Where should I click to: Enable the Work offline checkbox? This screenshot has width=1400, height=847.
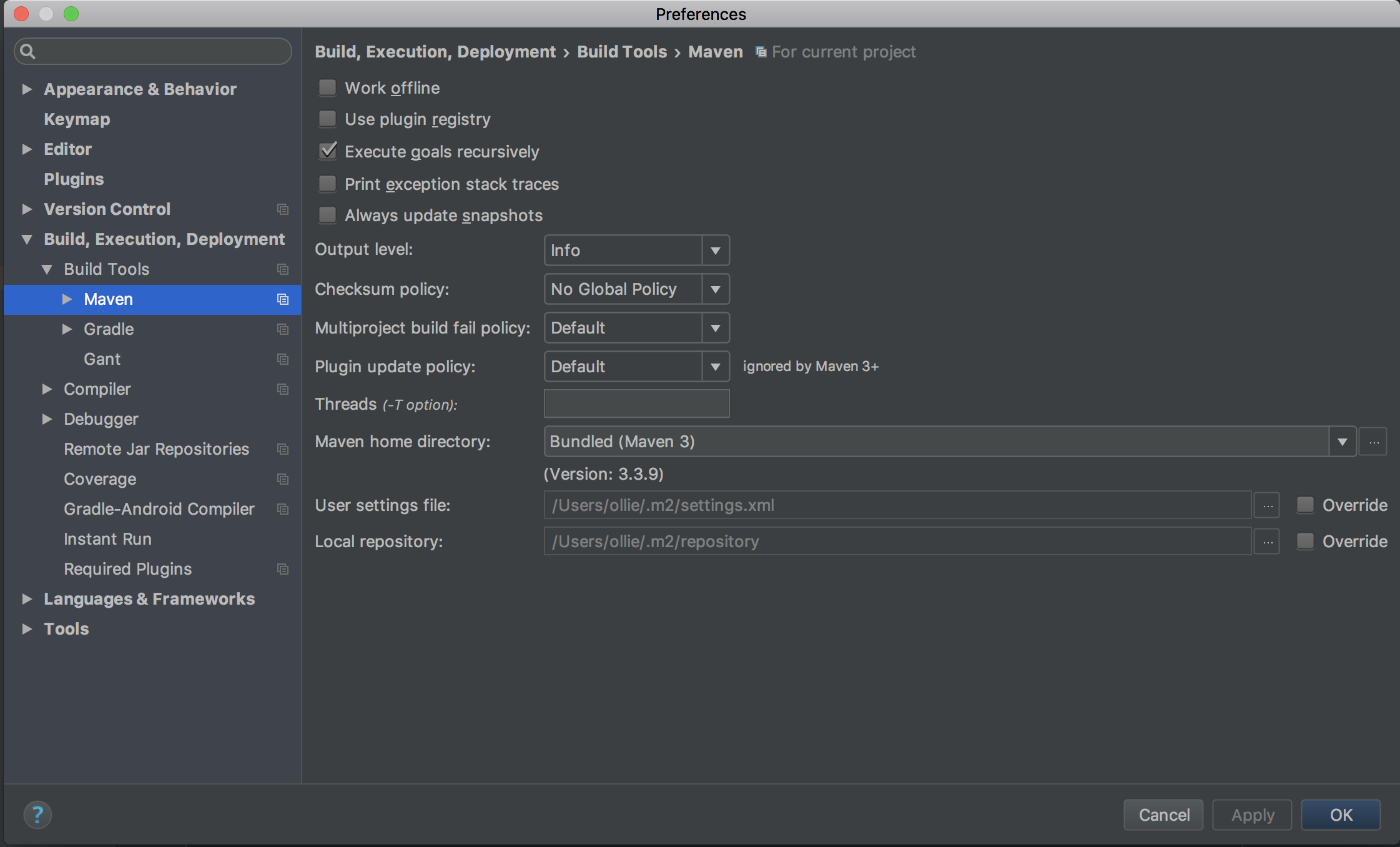pos(328,88)
